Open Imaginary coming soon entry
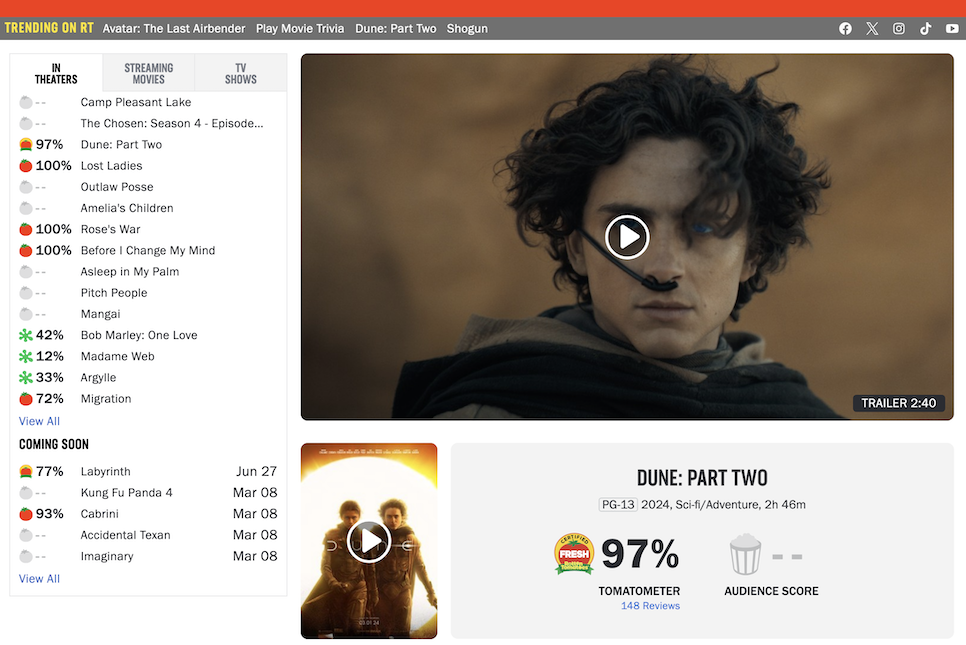The height and width of the screenshot is (645, 966). pos(107,556)
